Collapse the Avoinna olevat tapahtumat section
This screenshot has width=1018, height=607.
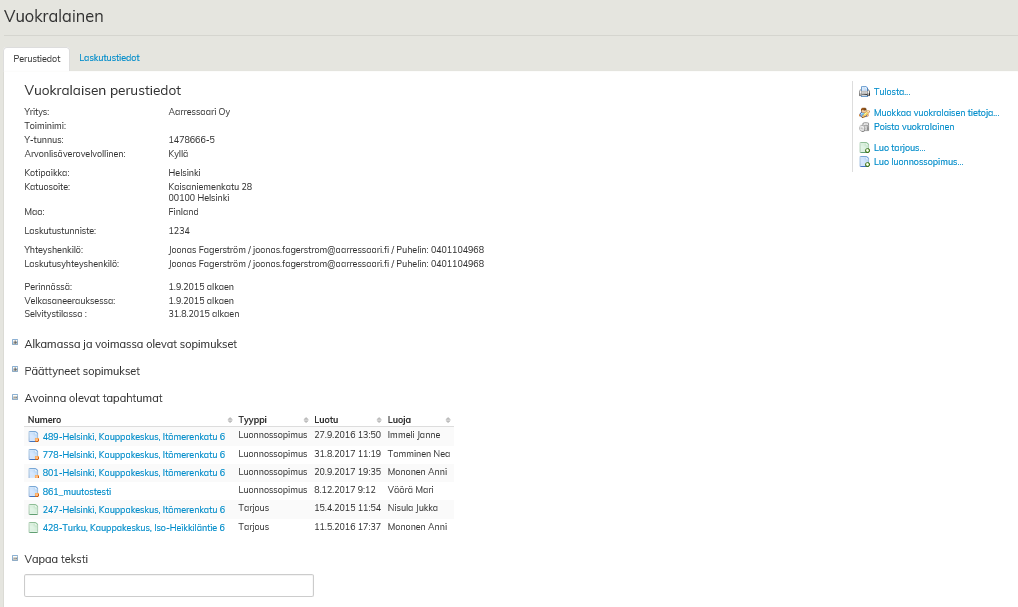(15, 397)
